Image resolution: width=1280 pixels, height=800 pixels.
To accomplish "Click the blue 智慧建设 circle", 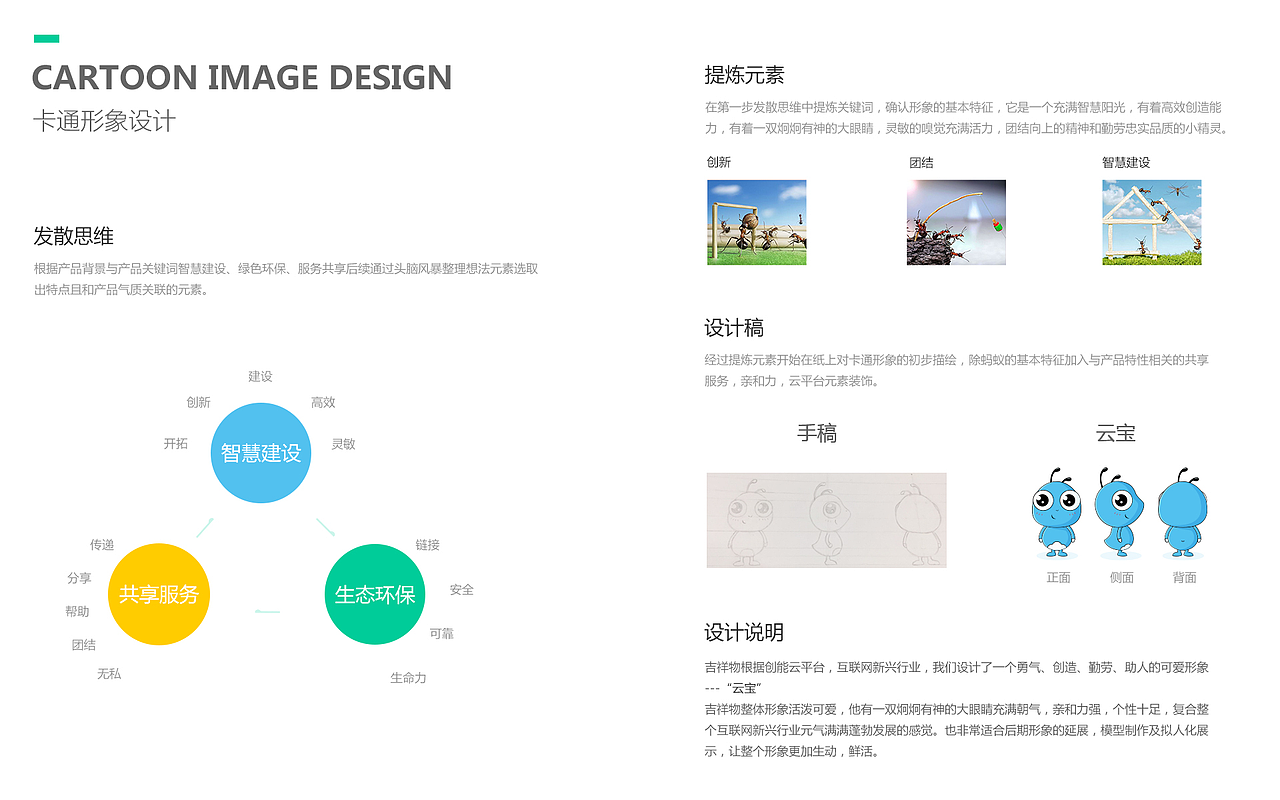I will [x=260, y=452].
